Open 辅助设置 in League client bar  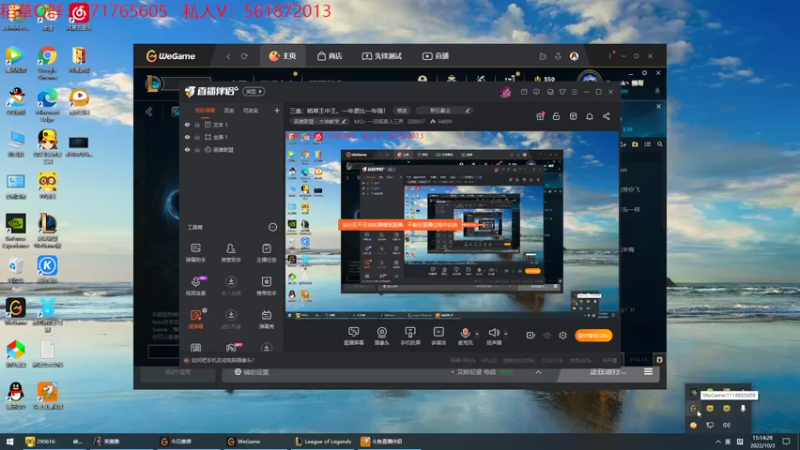[x=252, y=372]
